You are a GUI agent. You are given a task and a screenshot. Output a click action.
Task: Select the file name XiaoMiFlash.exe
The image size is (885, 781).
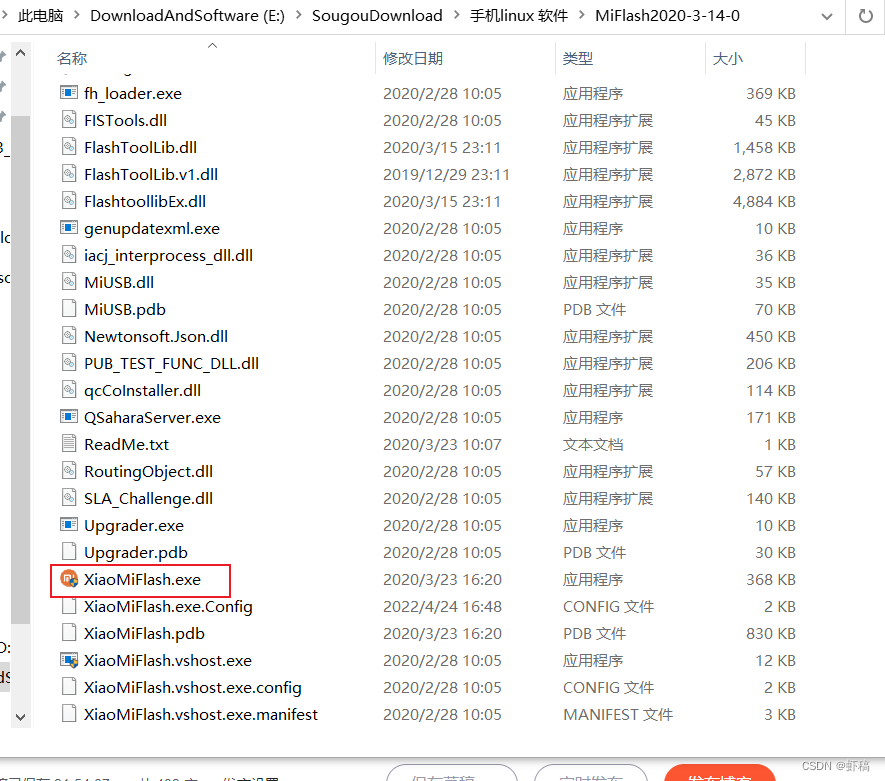click(x=142, y=580)
